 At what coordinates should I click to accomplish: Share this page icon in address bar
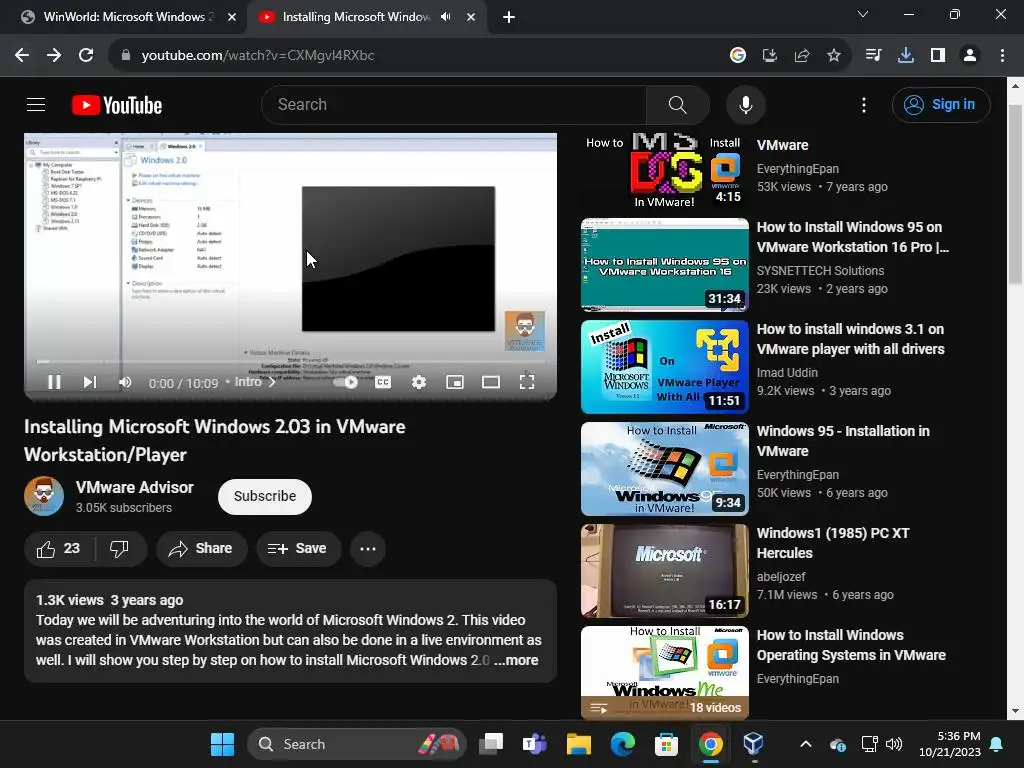tap(802, 56)
